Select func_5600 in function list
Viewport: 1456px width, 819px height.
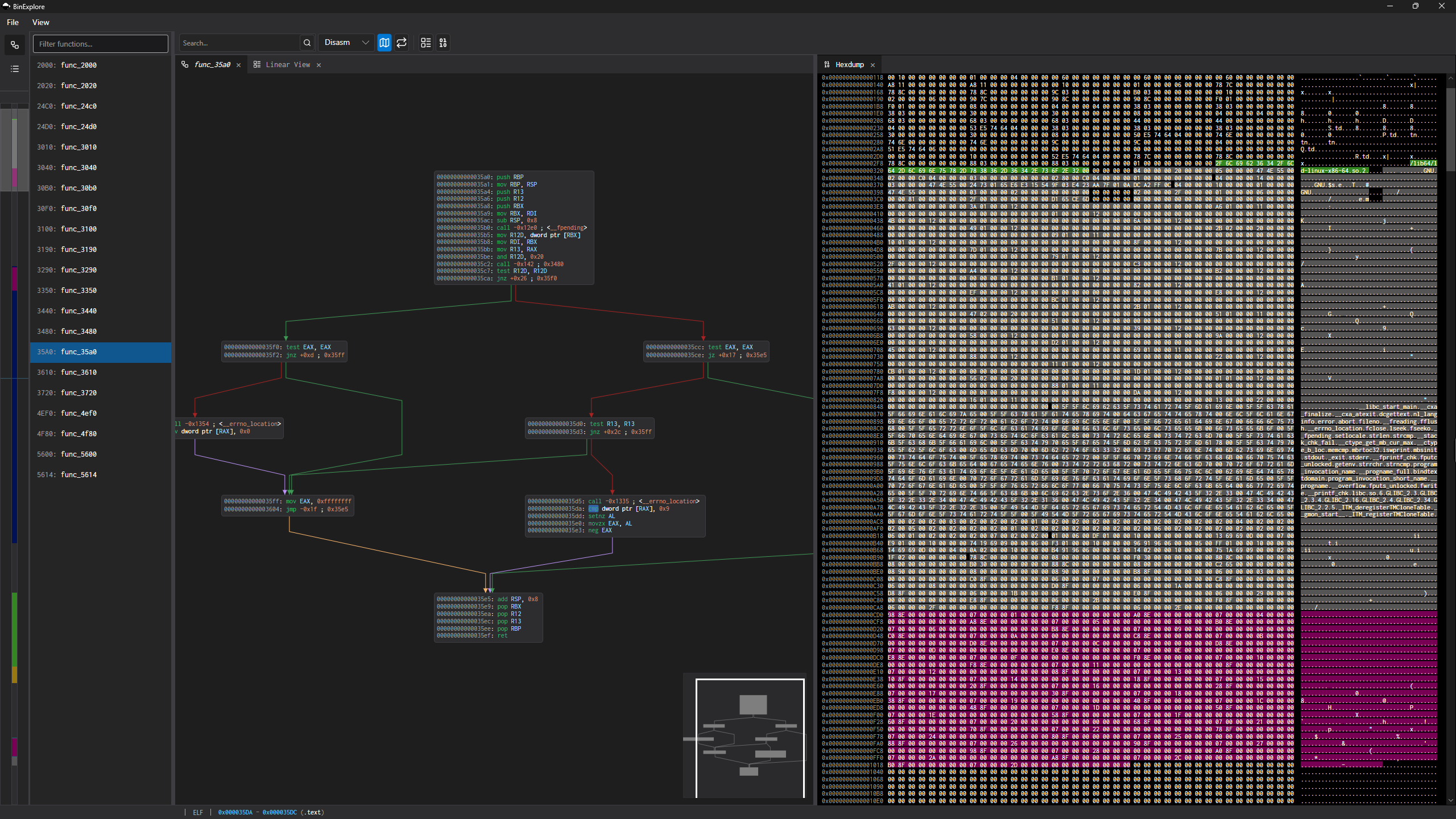[101, 454]
